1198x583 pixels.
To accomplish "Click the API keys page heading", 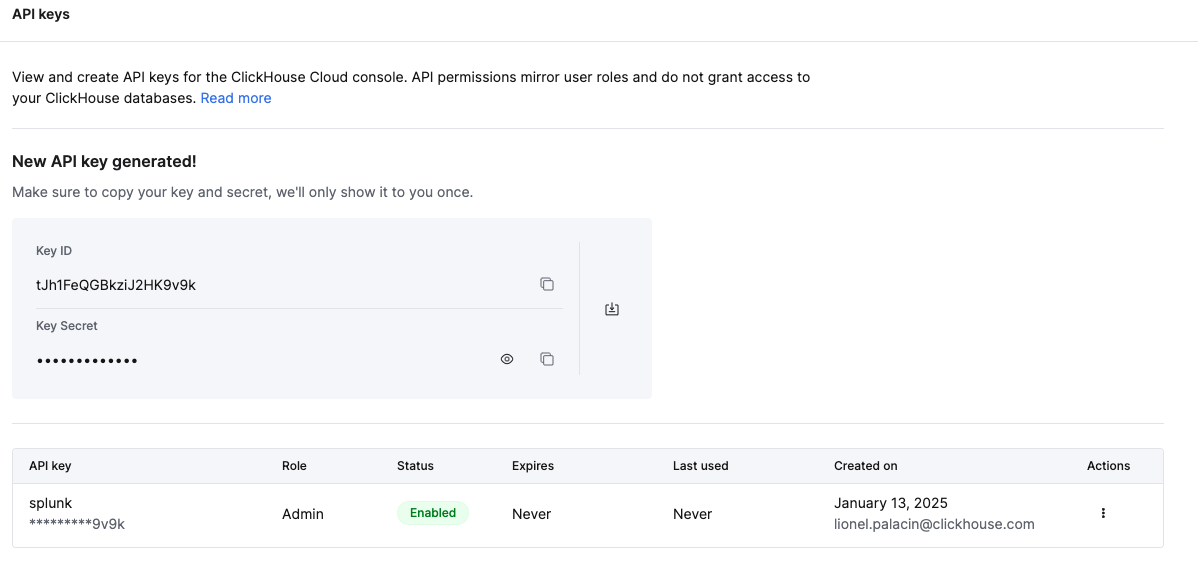I will tap(40, 14).
